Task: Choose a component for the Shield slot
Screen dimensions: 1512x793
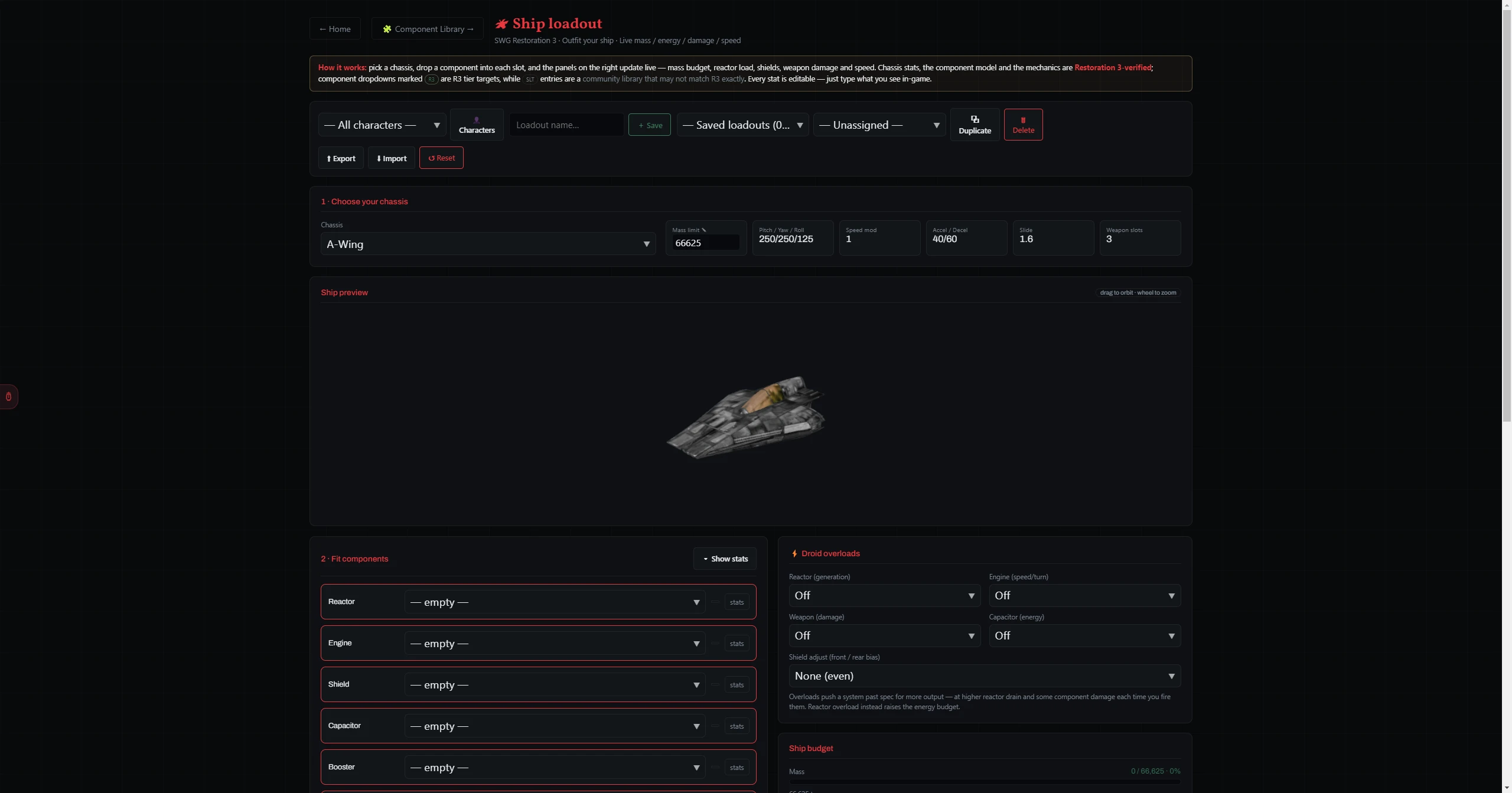Action: [555, 685]
